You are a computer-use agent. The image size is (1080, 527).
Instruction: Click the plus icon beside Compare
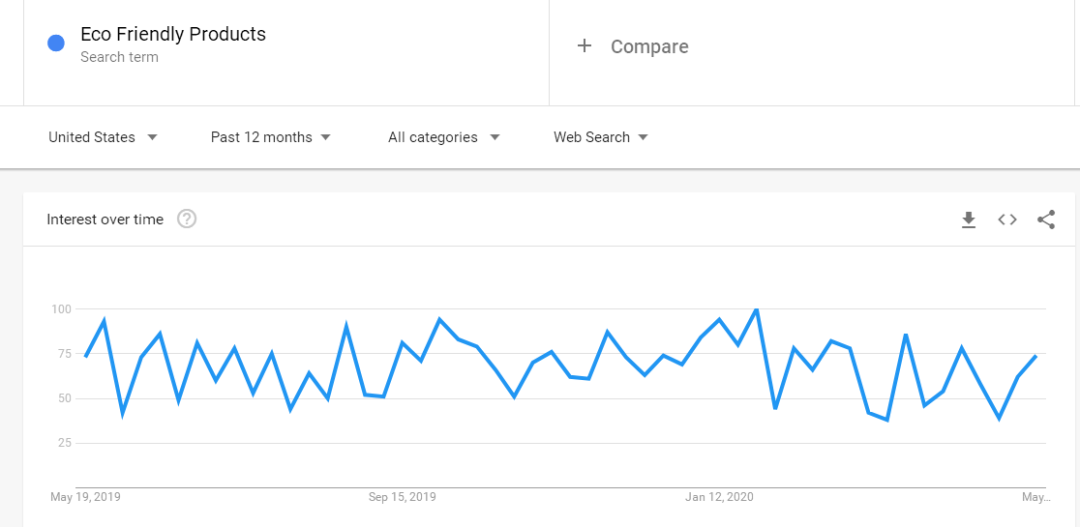coord(585,46)
